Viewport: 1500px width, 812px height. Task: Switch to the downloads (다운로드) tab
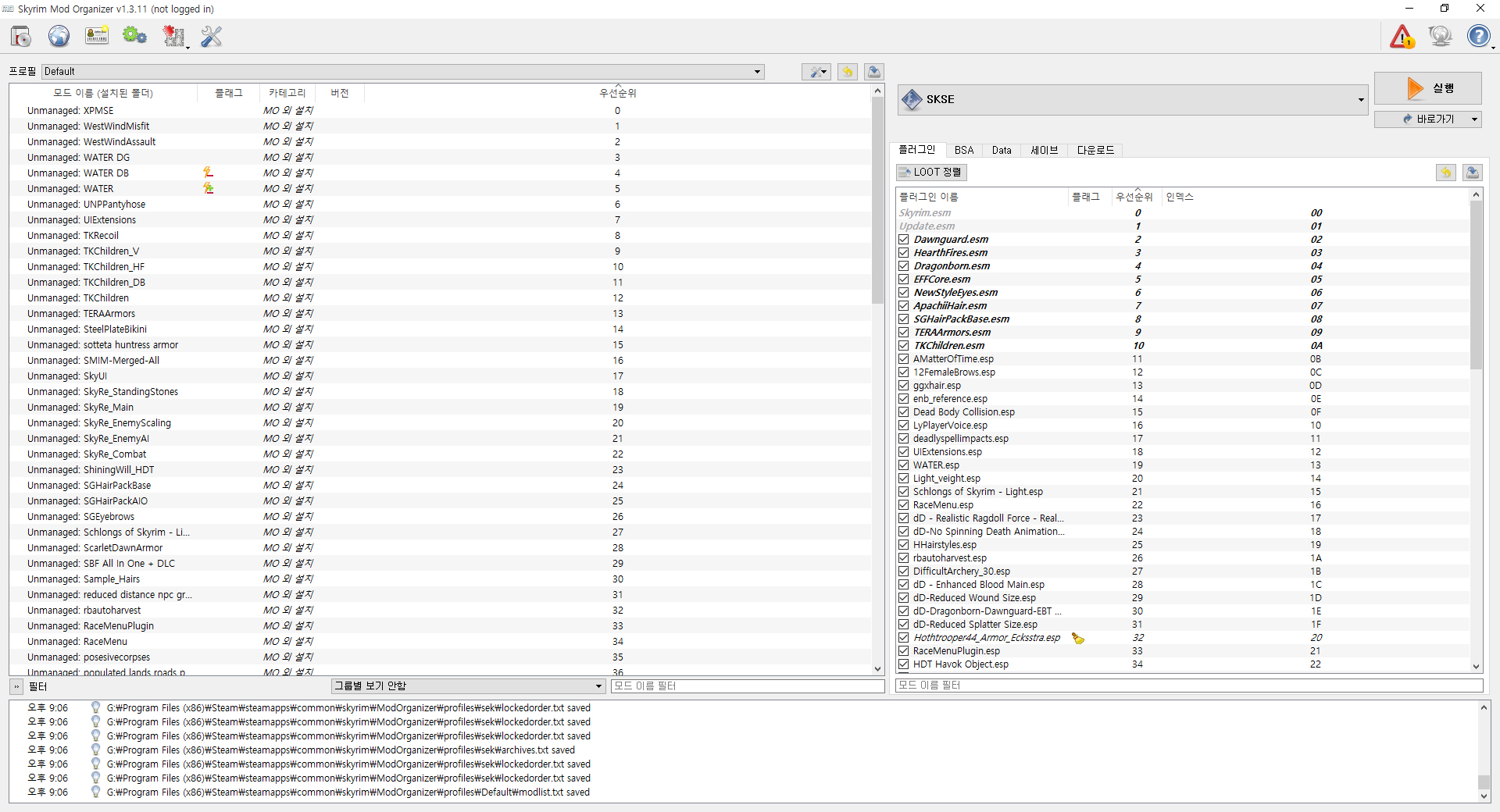[1095, 150]
